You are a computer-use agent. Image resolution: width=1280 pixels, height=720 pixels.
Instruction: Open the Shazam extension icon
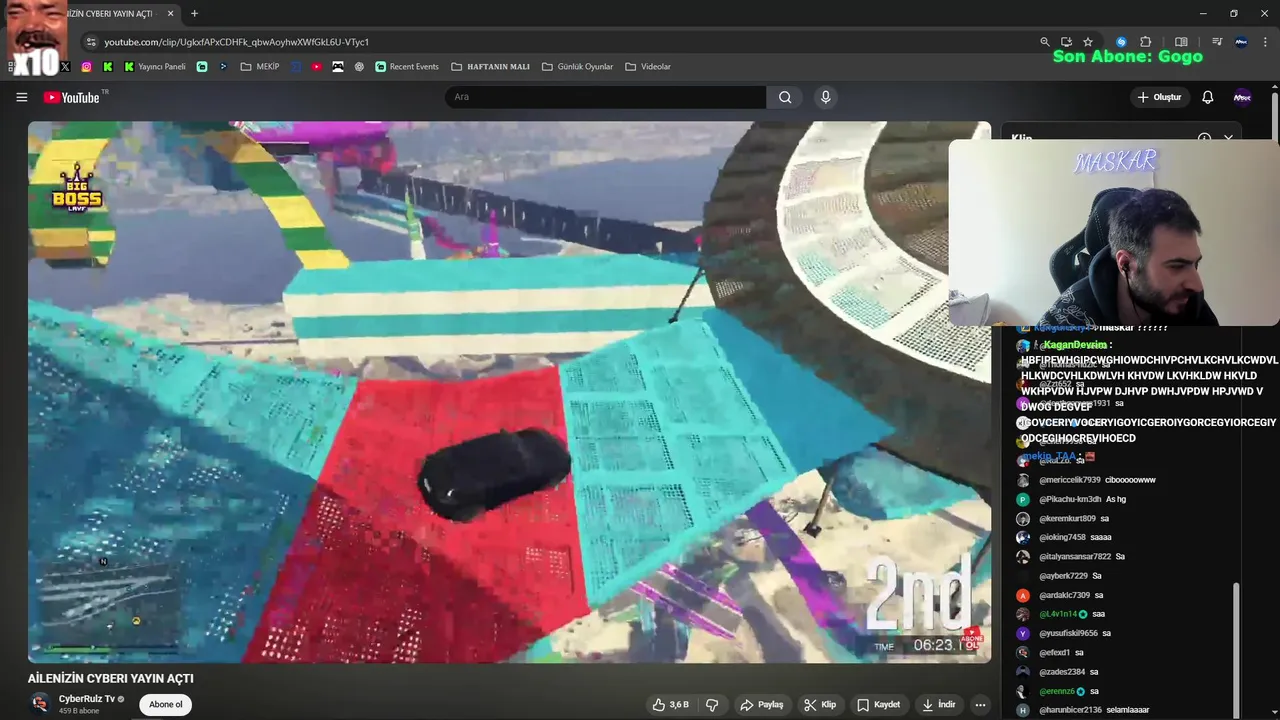1121,42
